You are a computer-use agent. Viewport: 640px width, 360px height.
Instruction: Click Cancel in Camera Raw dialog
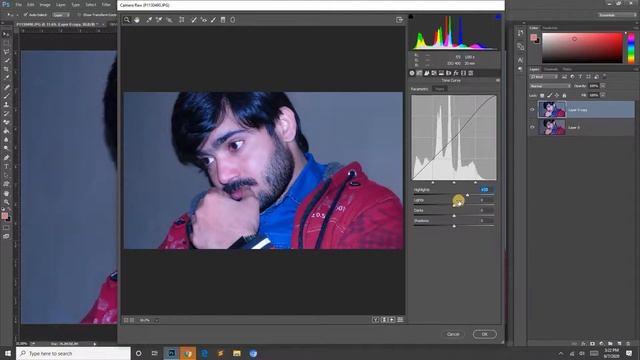coord(453,334)
